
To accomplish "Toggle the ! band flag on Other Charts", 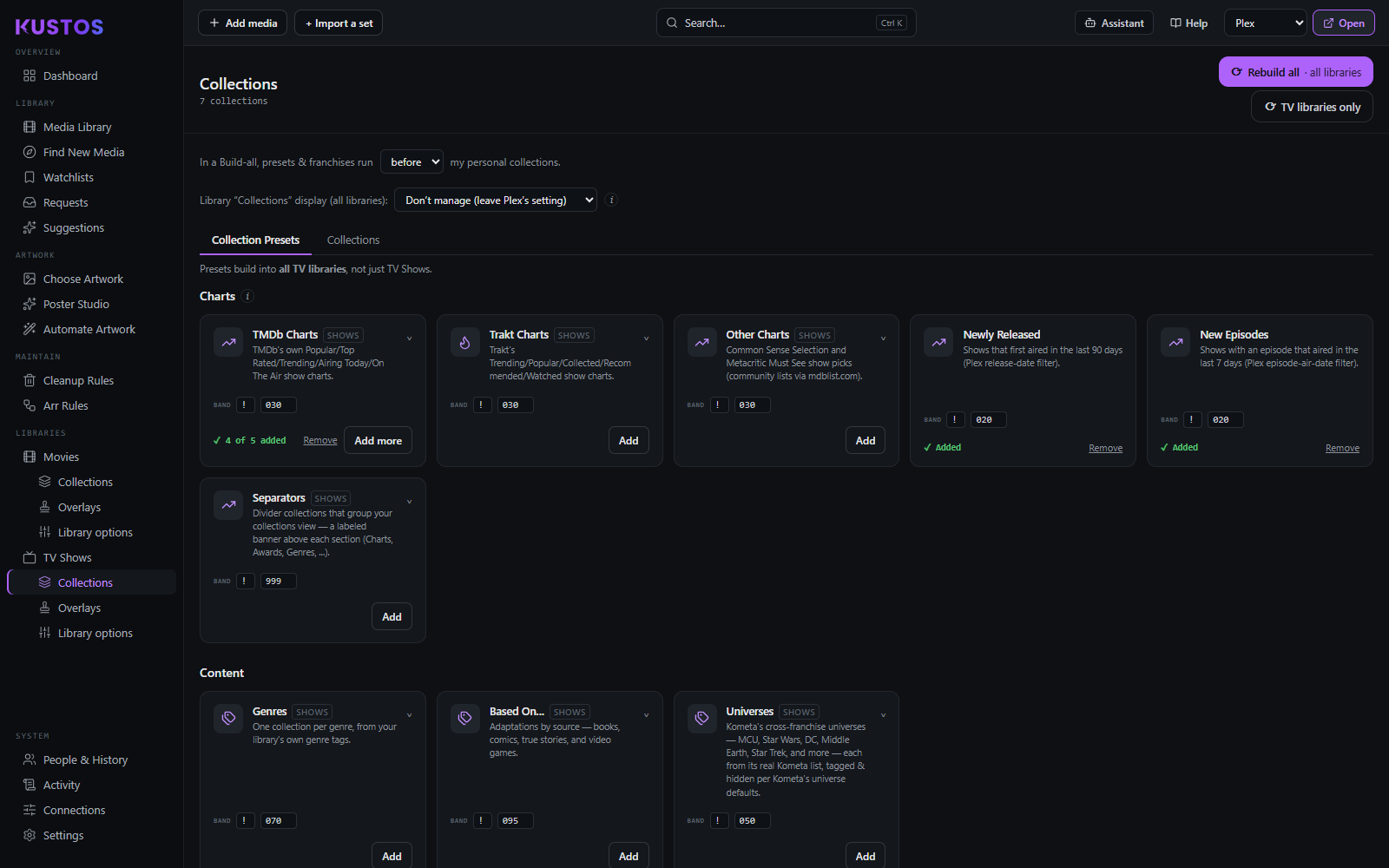I will tap(719, 404).
